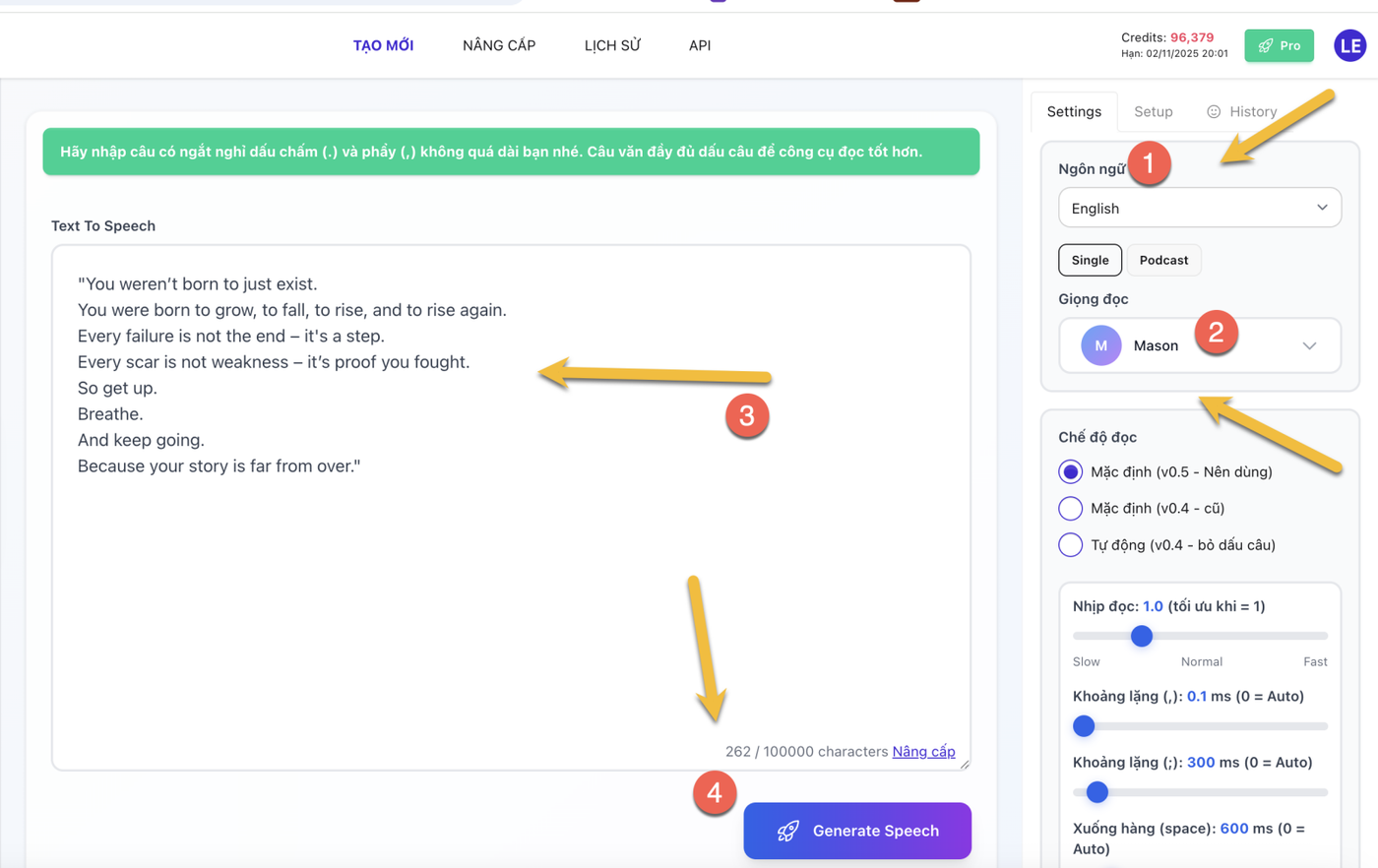1378x868 pixels.
Task: Click the green Pro upgrade button
Action: (x=1279, y=45)
